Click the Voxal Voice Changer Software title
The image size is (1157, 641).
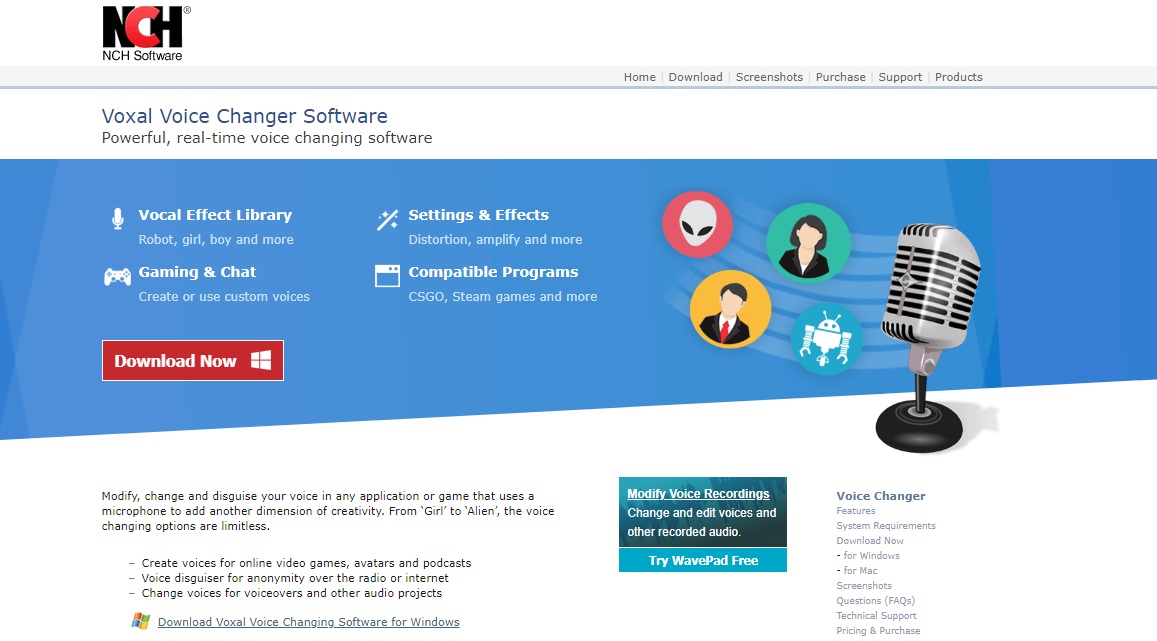[x=244, y=116]
